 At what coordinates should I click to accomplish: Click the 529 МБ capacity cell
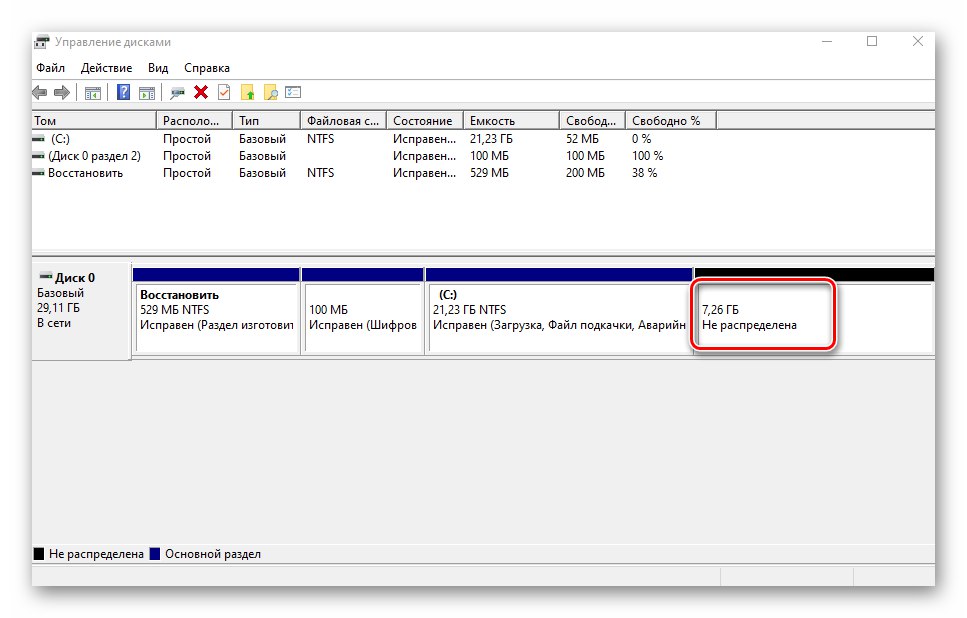pyautogui.click(x=489, y=173)
